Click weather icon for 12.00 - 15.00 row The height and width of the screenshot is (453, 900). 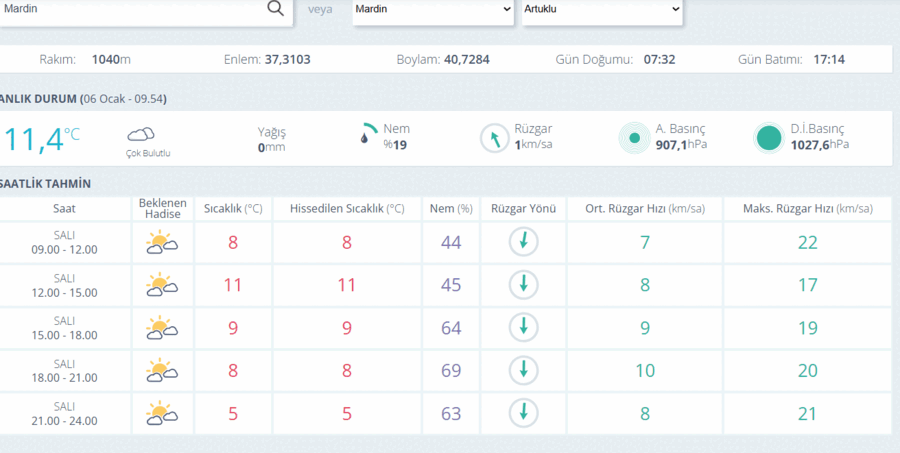(x=162, y=285)
